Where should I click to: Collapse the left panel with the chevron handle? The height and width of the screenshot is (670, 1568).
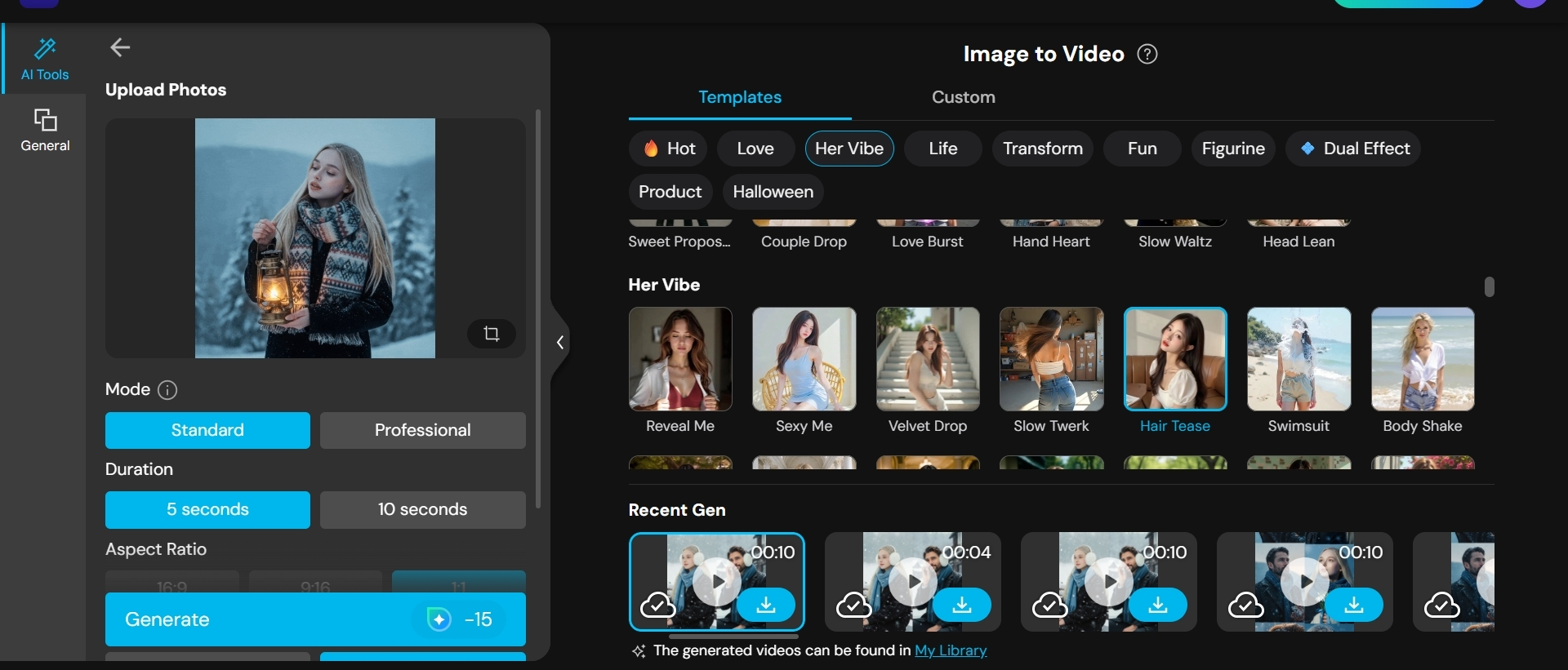[560, 342]
